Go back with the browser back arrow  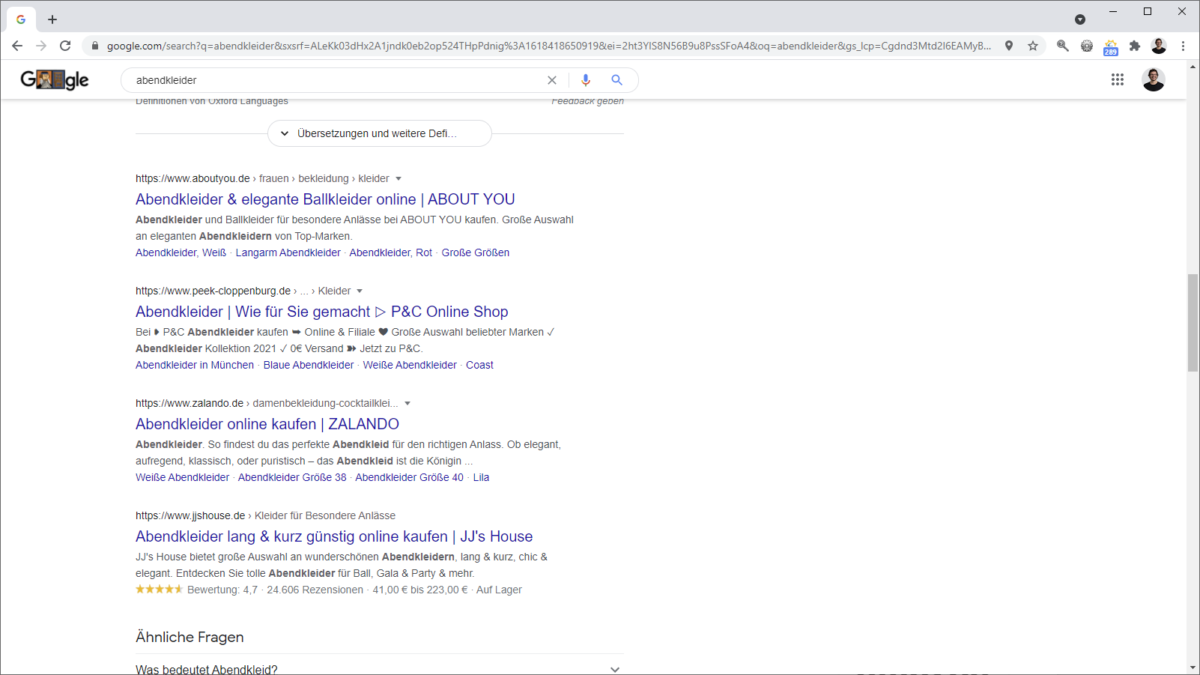(x=17, y=46)
